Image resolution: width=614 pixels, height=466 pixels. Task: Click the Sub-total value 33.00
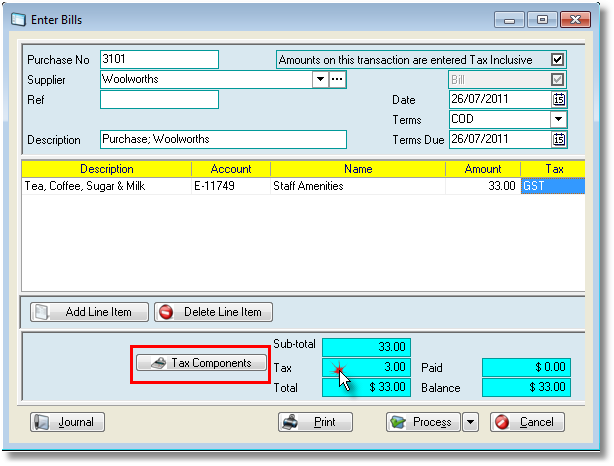366,347
